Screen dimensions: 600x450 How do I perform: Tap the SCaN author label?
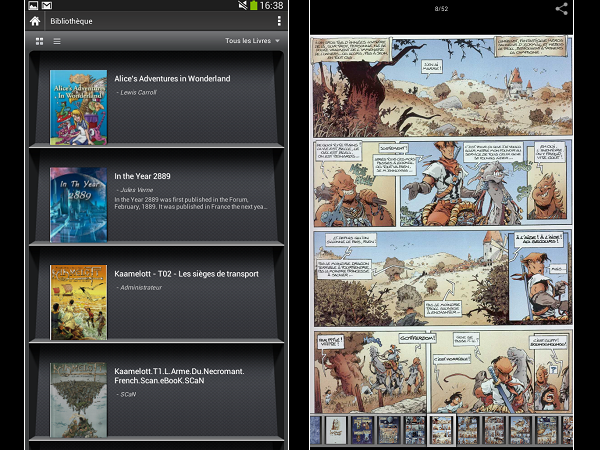click(128, 394)
